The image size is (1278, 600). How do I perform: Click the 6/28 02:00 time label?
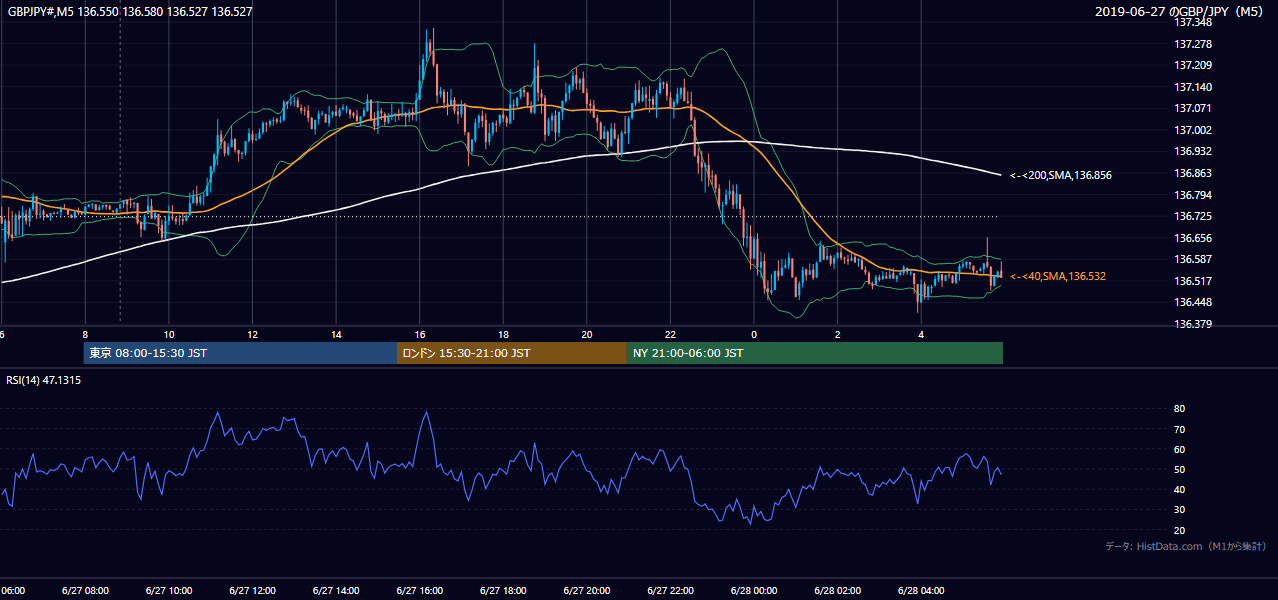click(x=838, y=590)
